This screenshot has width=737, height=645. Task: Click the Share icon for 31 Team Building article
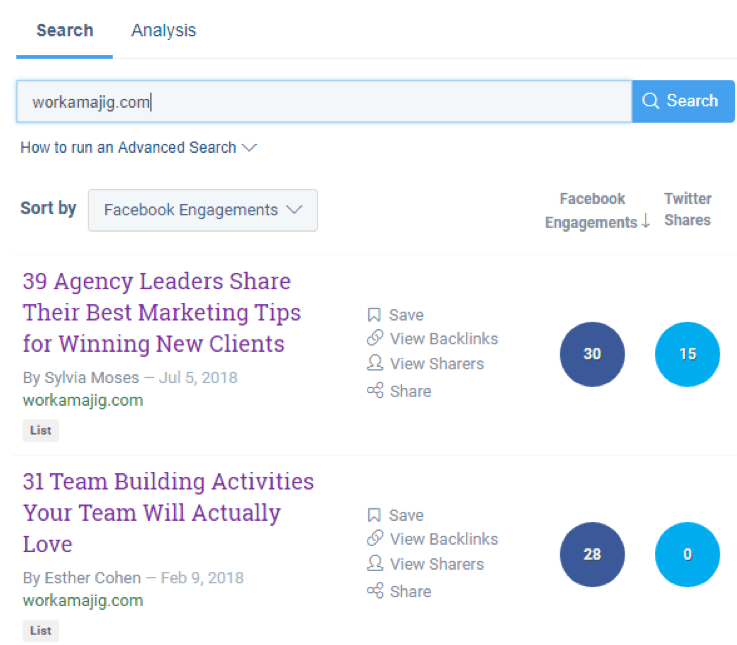(375, 591)
